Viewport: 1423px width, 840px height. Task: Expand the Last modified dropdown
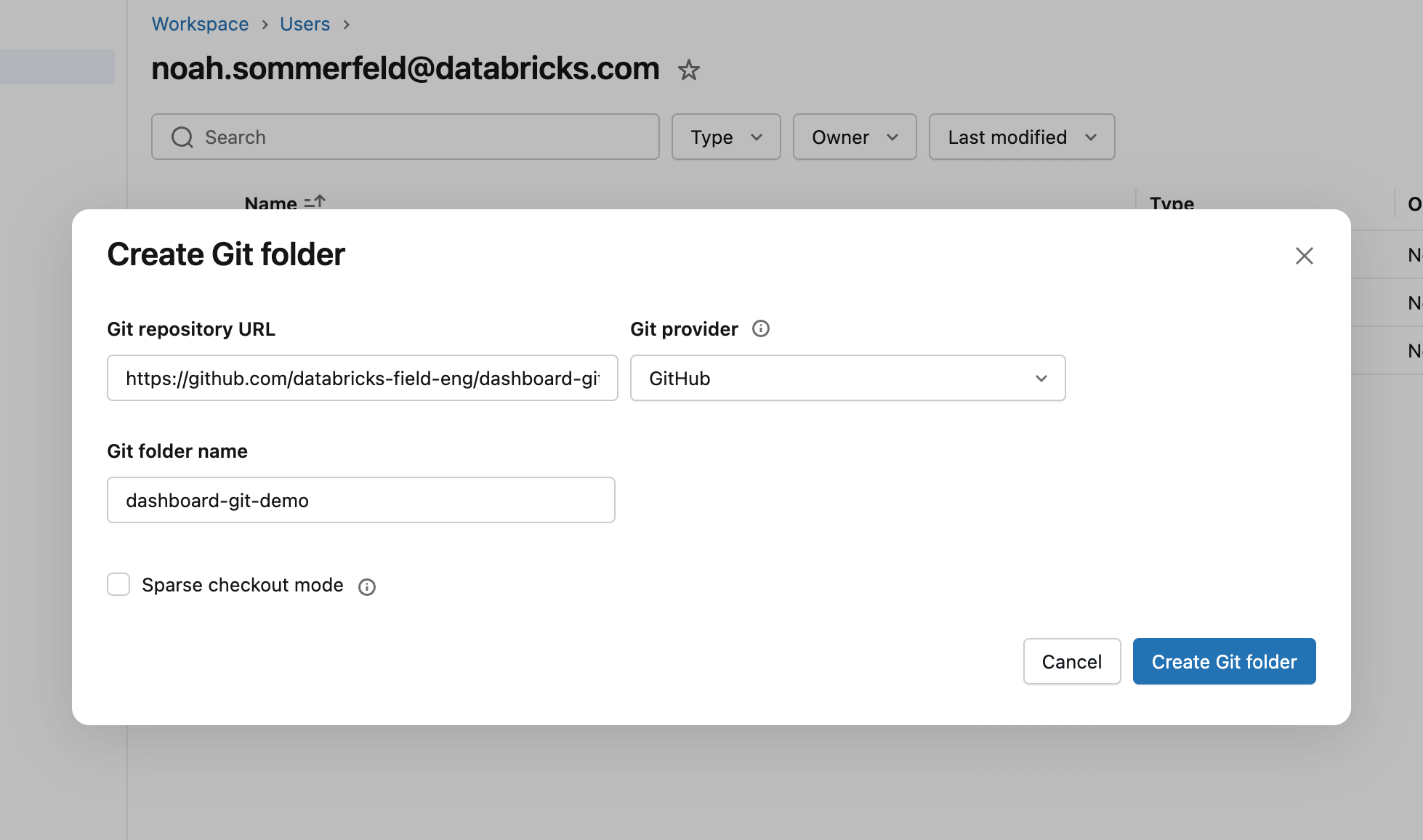tap(1021, 137)
